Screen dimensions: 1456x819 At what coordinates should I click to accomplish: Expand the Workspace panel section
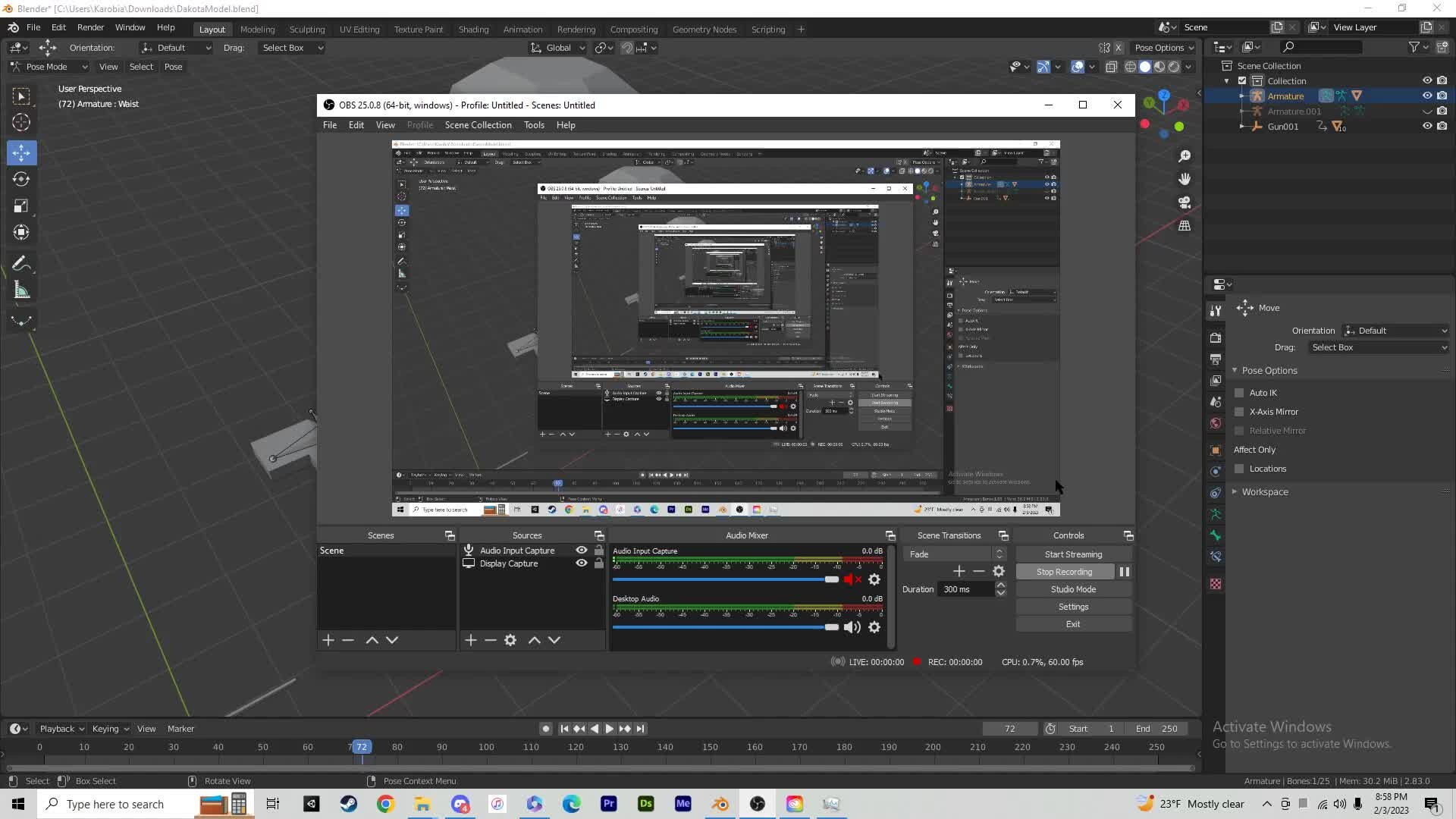(1264, 492)
